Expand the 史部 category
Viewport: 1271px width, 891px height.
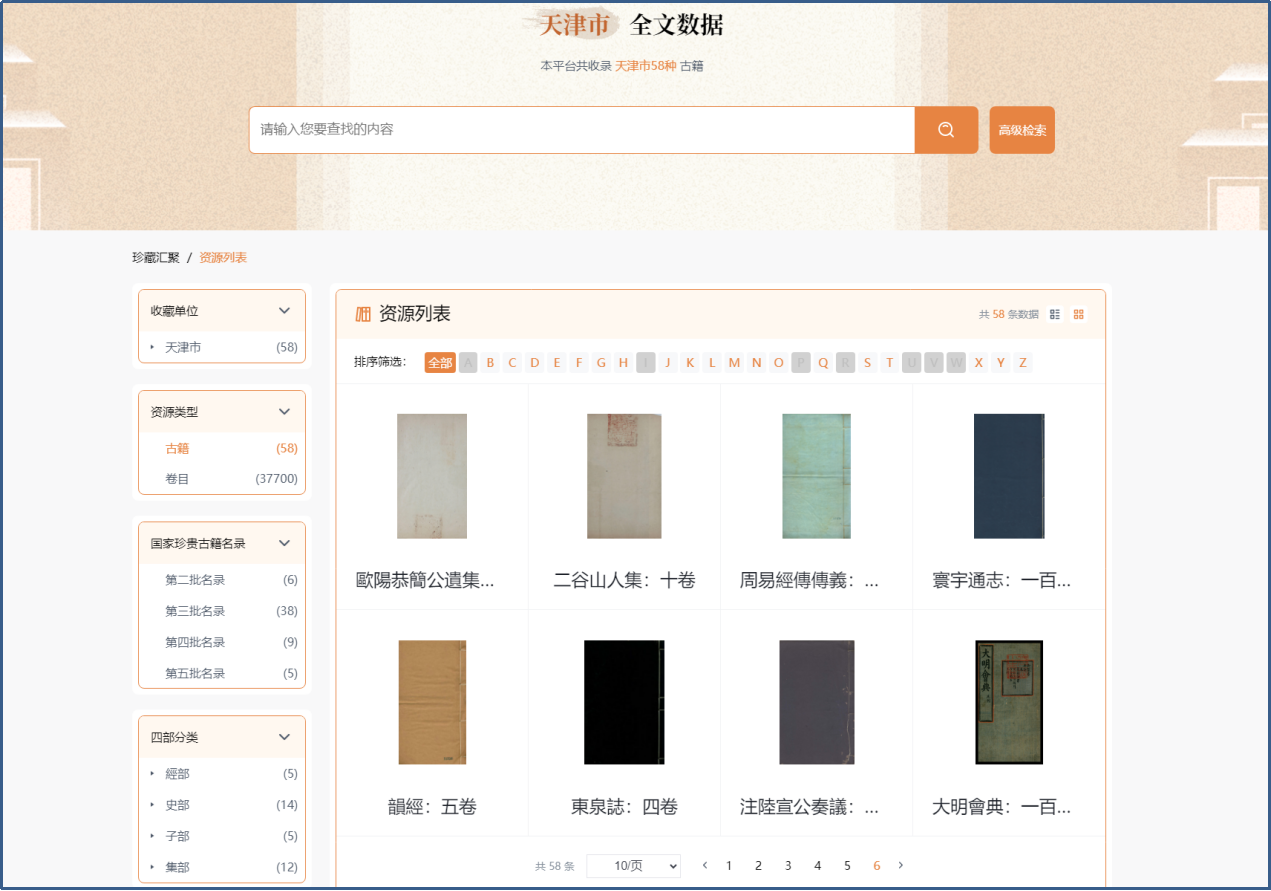coord(153,804)
